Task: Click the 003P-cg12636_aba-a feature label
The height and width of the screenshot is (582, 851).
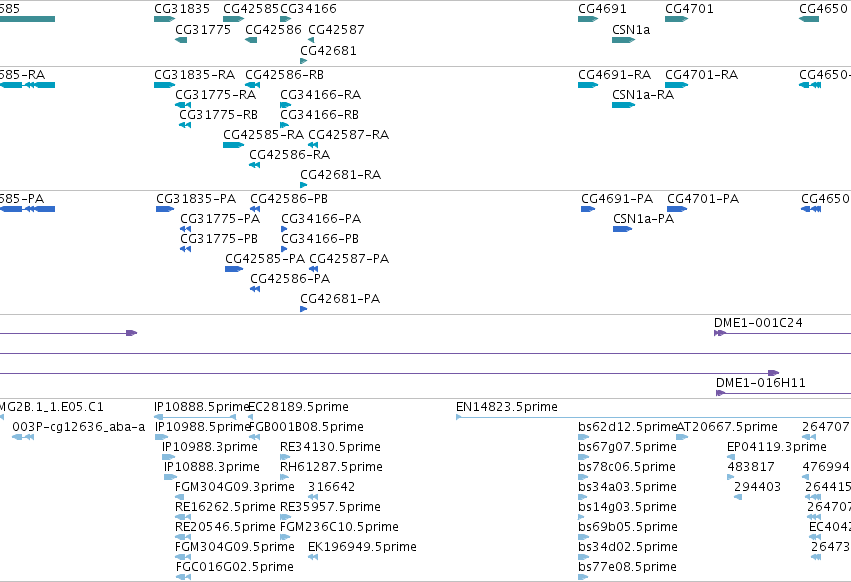Action: click(x=79, y=427)
